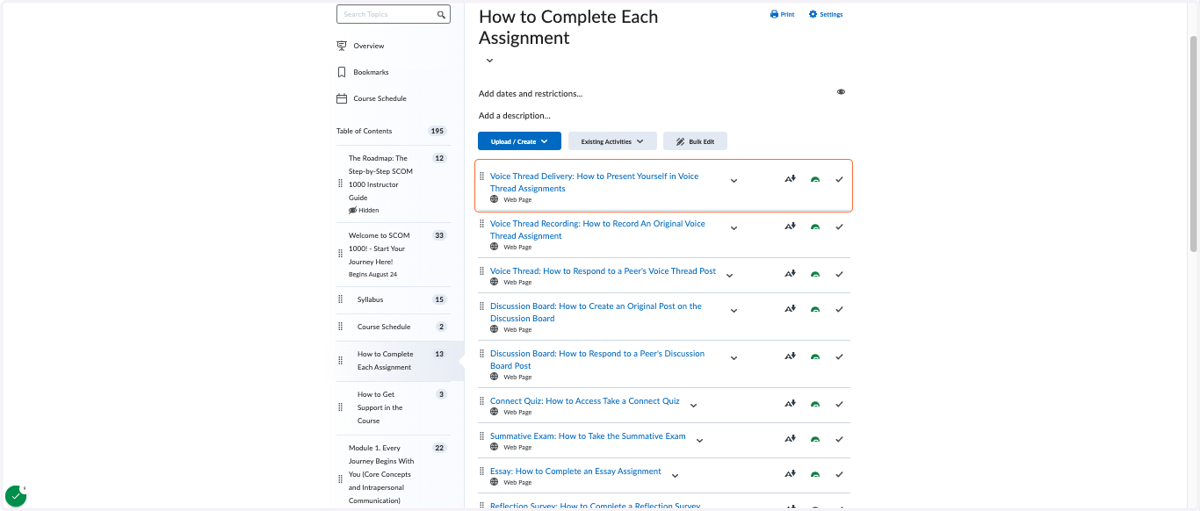Open Connect Quiz how-to link
Screen dimensions: 1200x511
coord(584,401)
